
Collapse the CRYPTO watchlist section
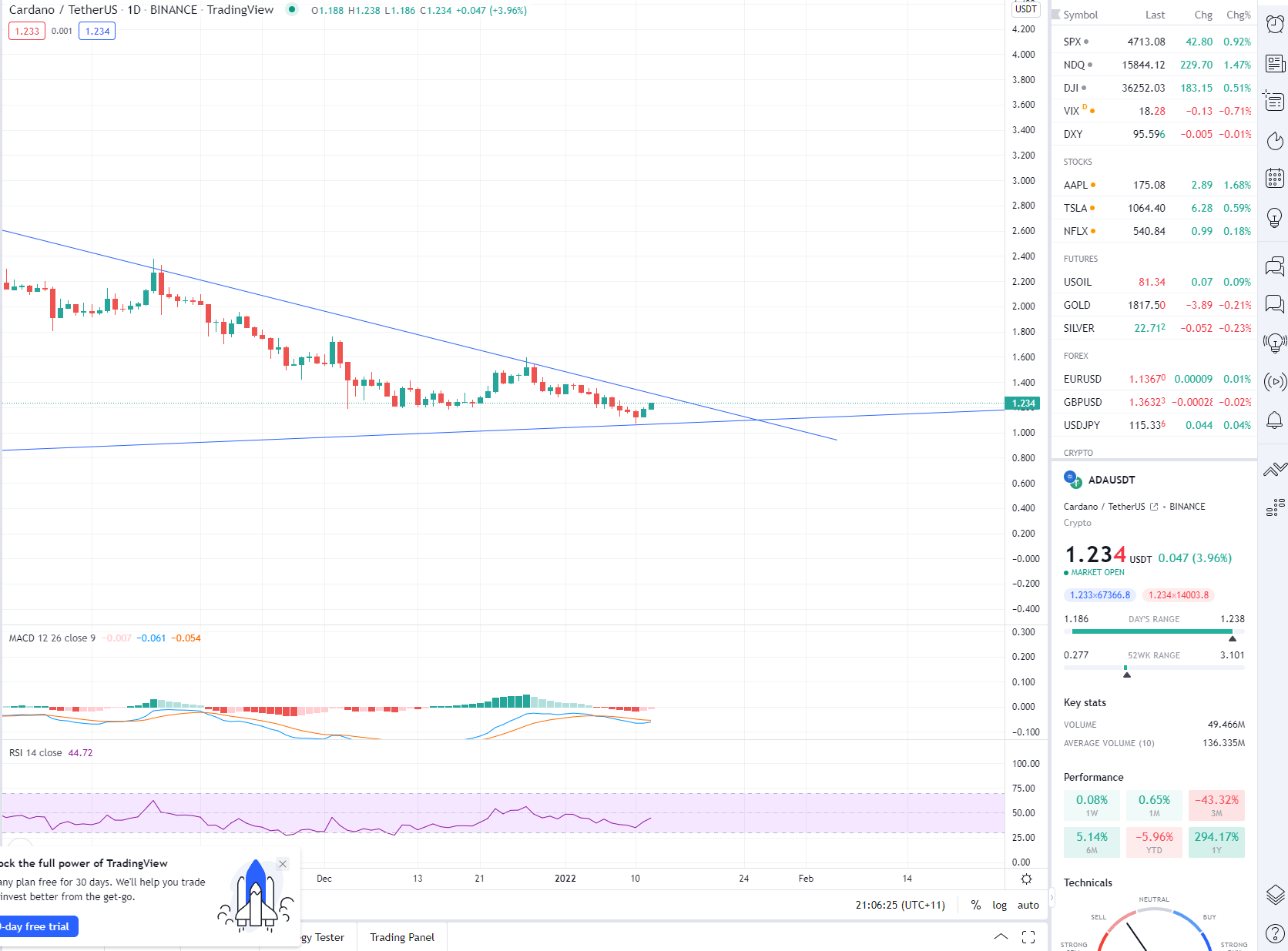(1078, 453)
